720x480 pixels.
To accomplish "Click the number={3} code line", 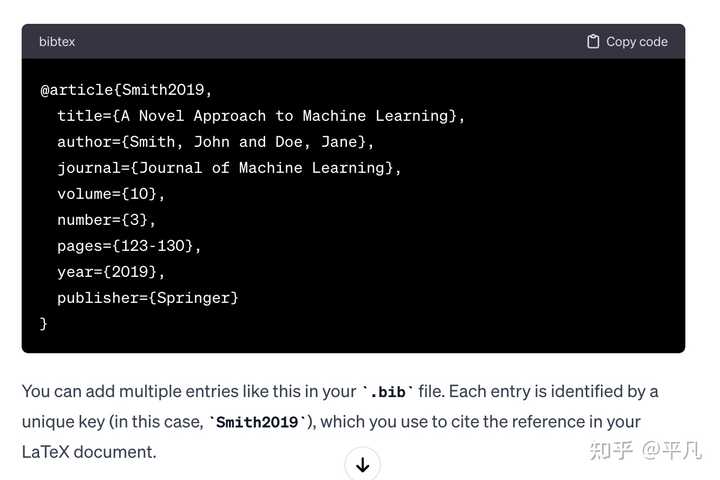I will coord(106,220).
